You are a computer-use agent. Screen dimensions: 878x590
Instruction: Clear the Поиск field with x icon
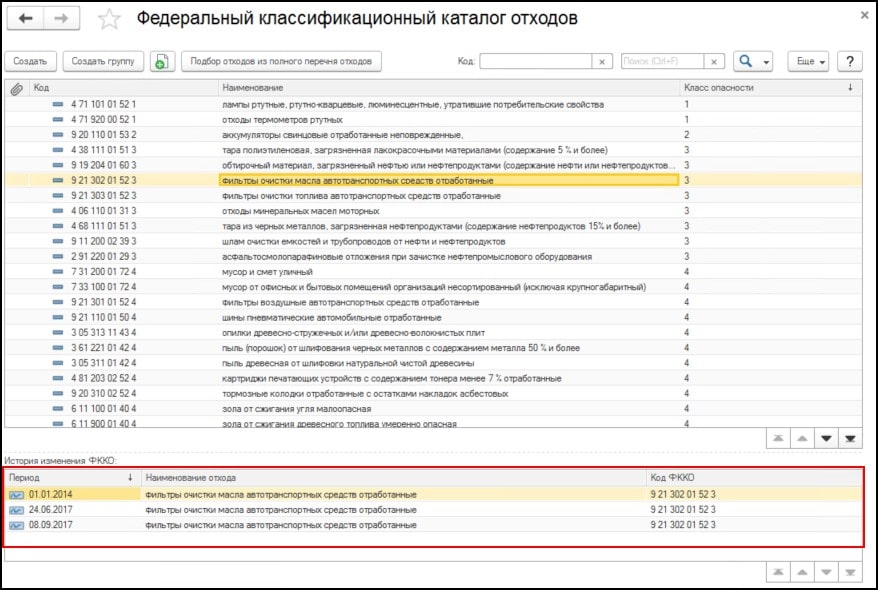(715, 61)
